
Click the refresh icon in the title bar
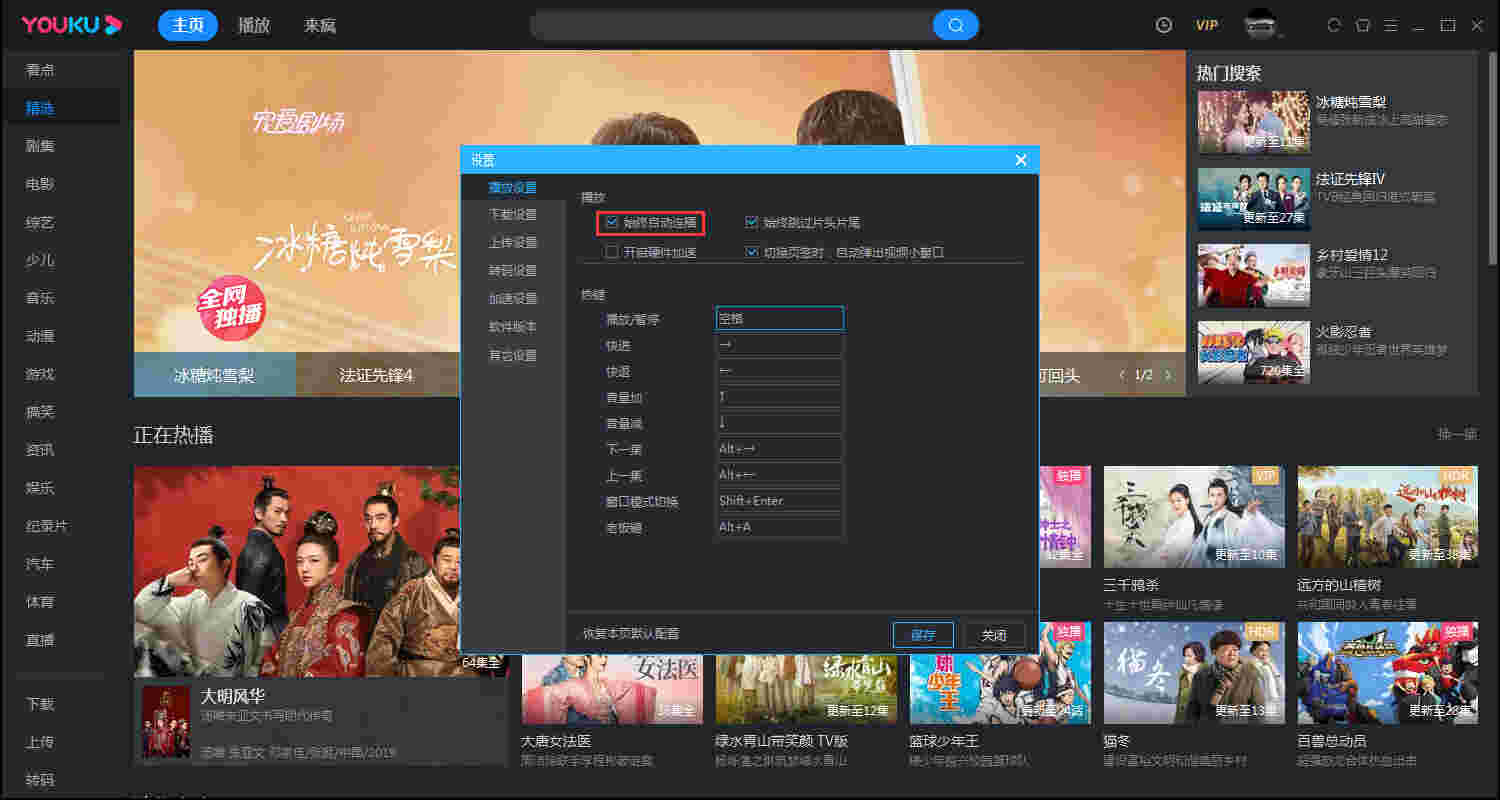click(1333, 24)
